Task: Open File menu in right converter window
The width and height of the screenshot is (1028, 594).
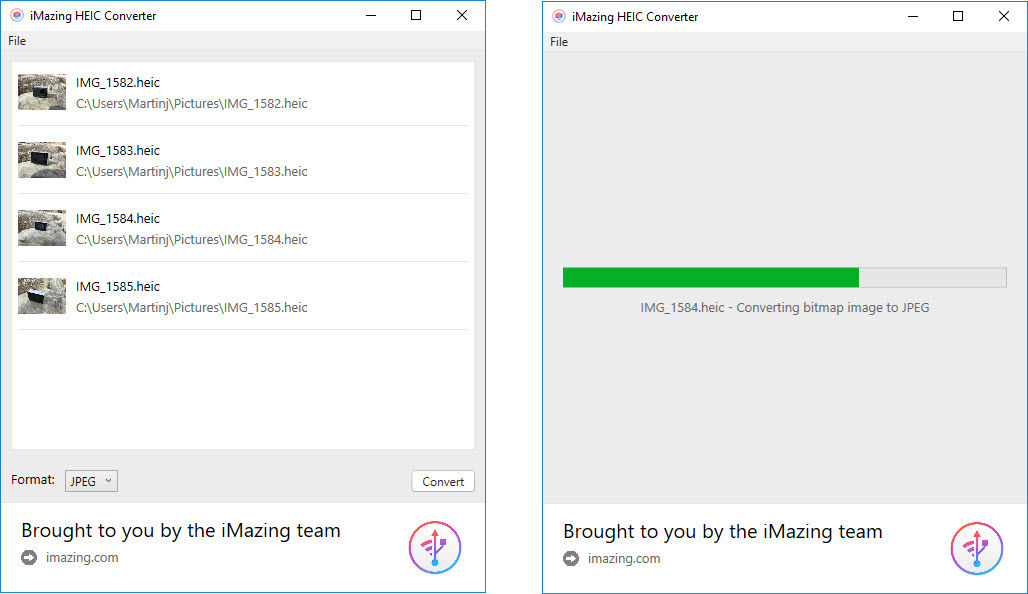Action: 559,42
